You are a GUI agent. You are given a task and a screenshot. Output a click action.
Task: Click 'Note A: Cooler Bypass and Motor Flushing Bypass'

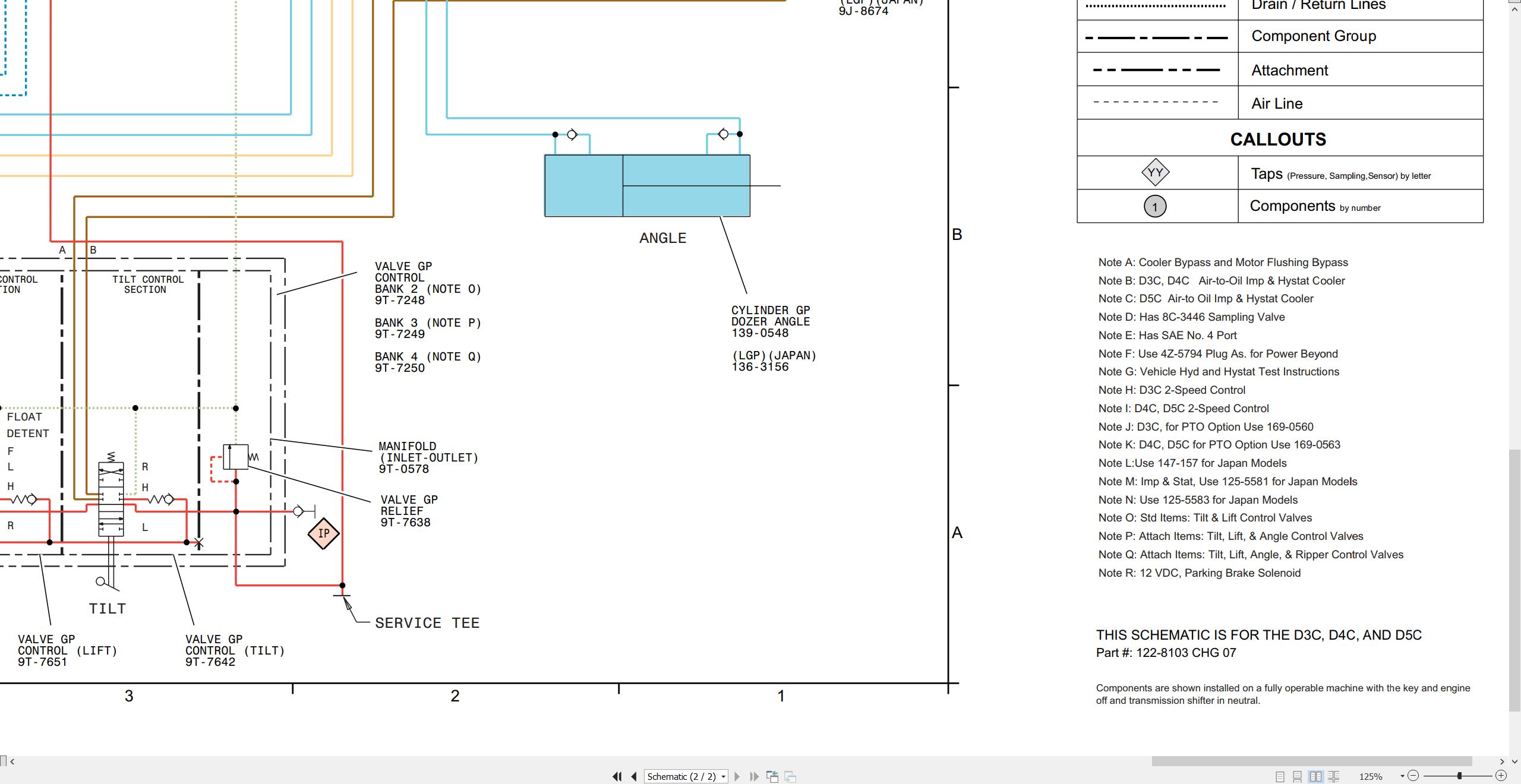click(1223, 263)
